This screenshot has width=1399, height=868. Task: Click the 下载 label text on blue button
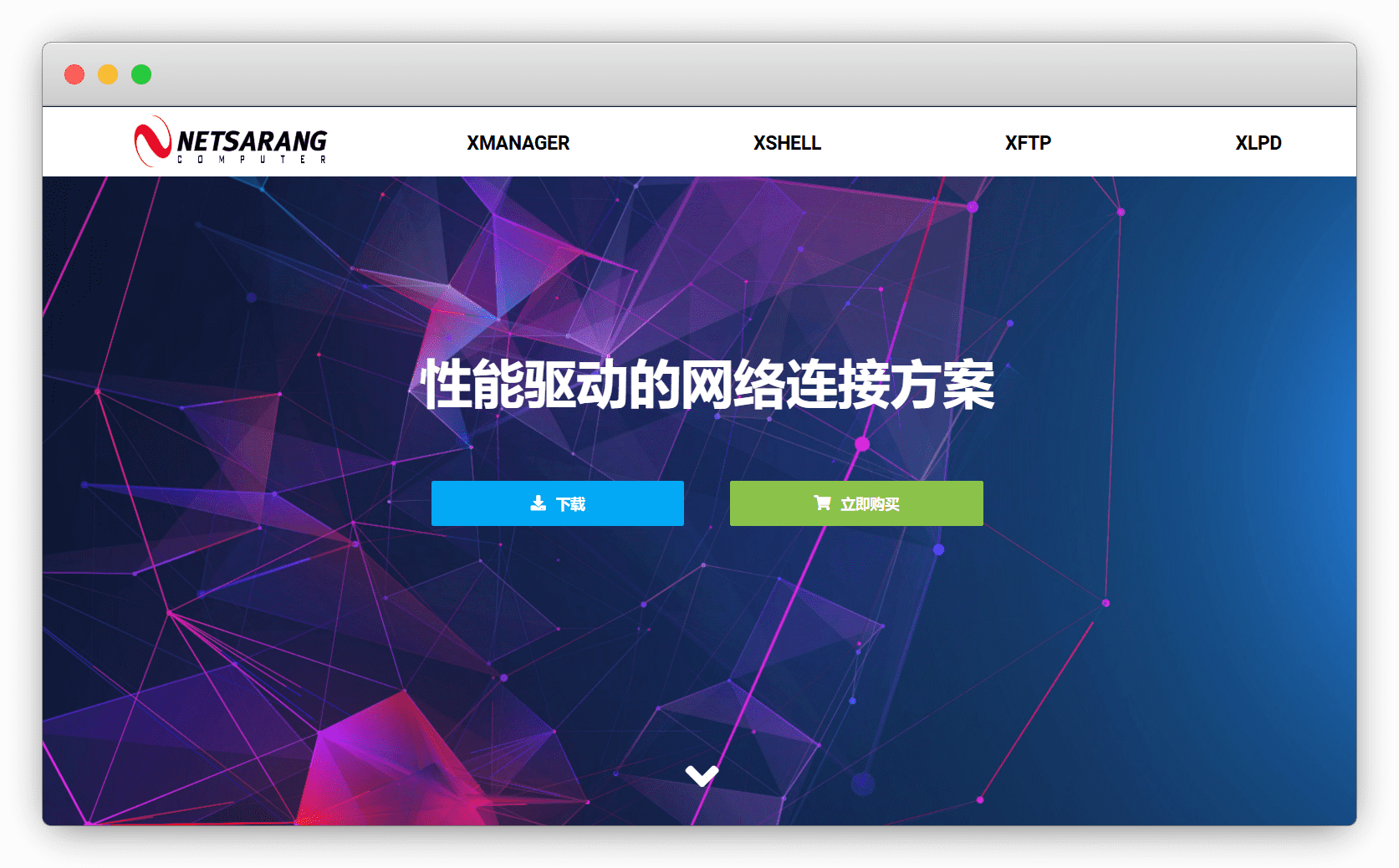pos(571,504)
